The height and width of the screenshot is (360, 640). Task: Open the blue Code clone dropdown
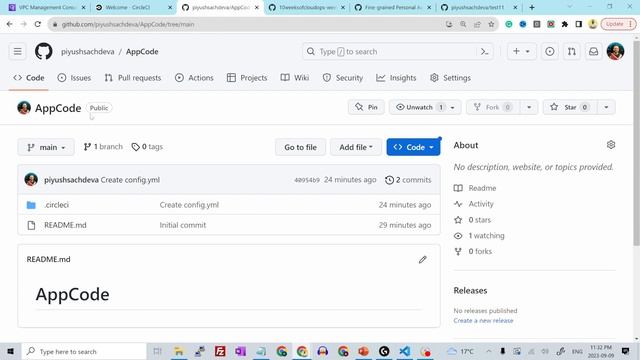coord(413,147)
